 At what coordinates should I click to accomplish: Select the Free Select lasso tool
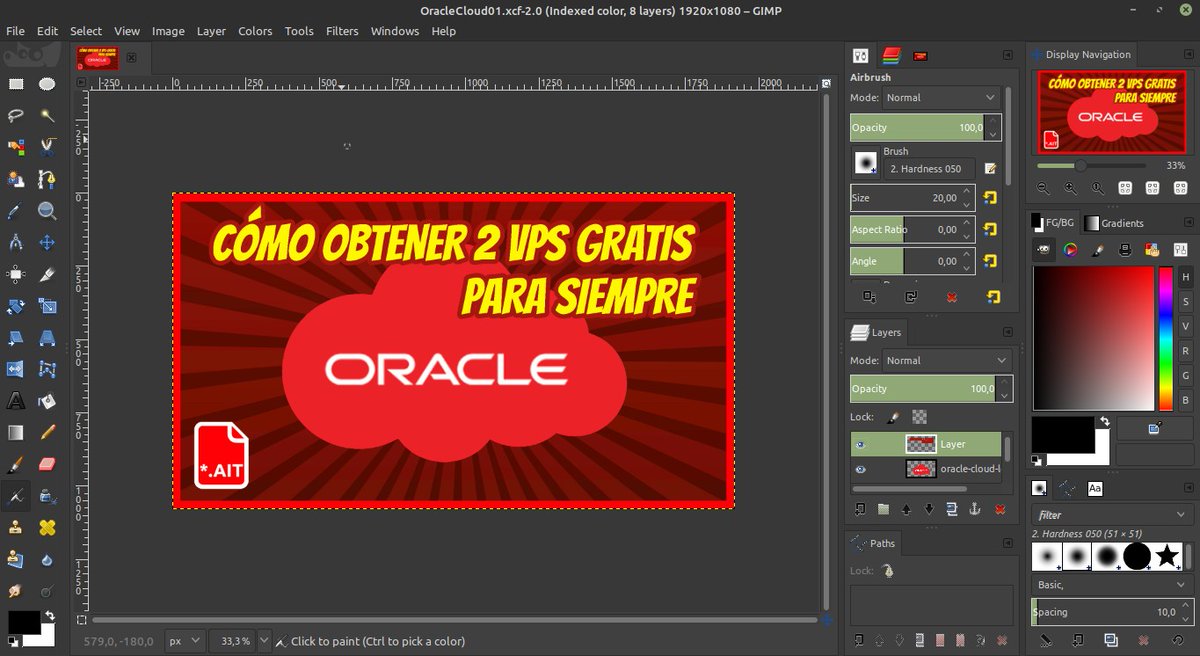[x=16, y=116]
